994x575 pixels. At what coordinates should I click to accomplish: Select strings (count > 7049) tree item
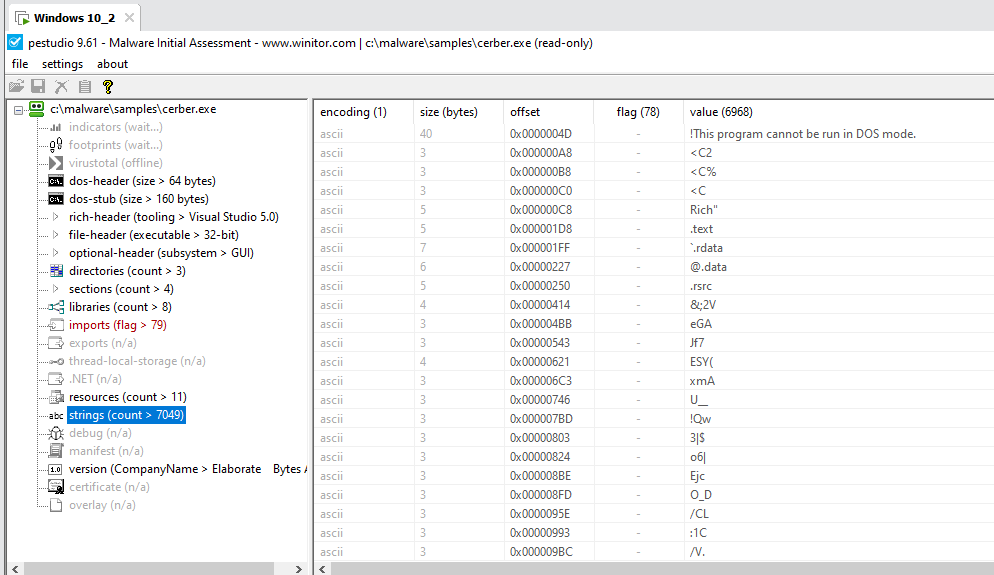[126, 415]
